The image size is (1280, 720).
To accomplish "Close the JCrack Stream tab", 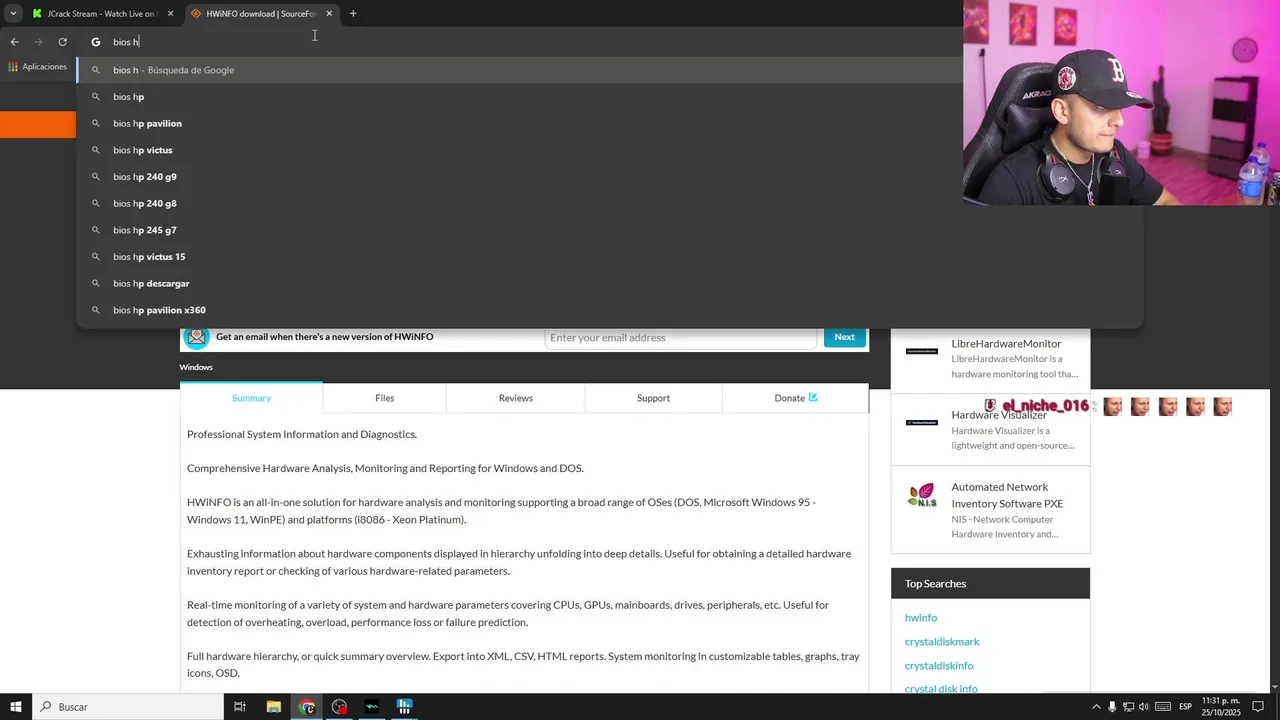I will (x=170, y=14).
